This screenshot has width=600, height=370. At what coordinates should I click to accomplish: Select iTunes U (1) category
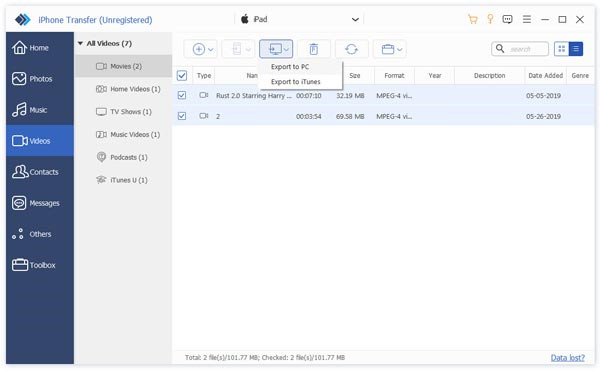pos(124,180)
